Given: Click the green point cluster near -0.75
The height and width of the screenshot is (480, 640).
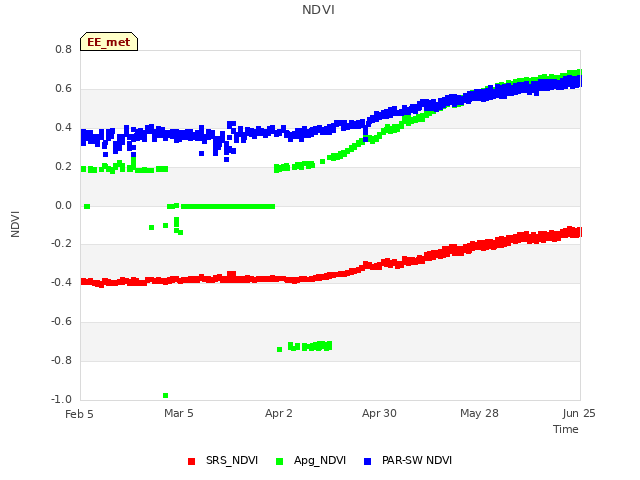Looking at the screenshot, I should pyautogui.click(x=310, y=347).
